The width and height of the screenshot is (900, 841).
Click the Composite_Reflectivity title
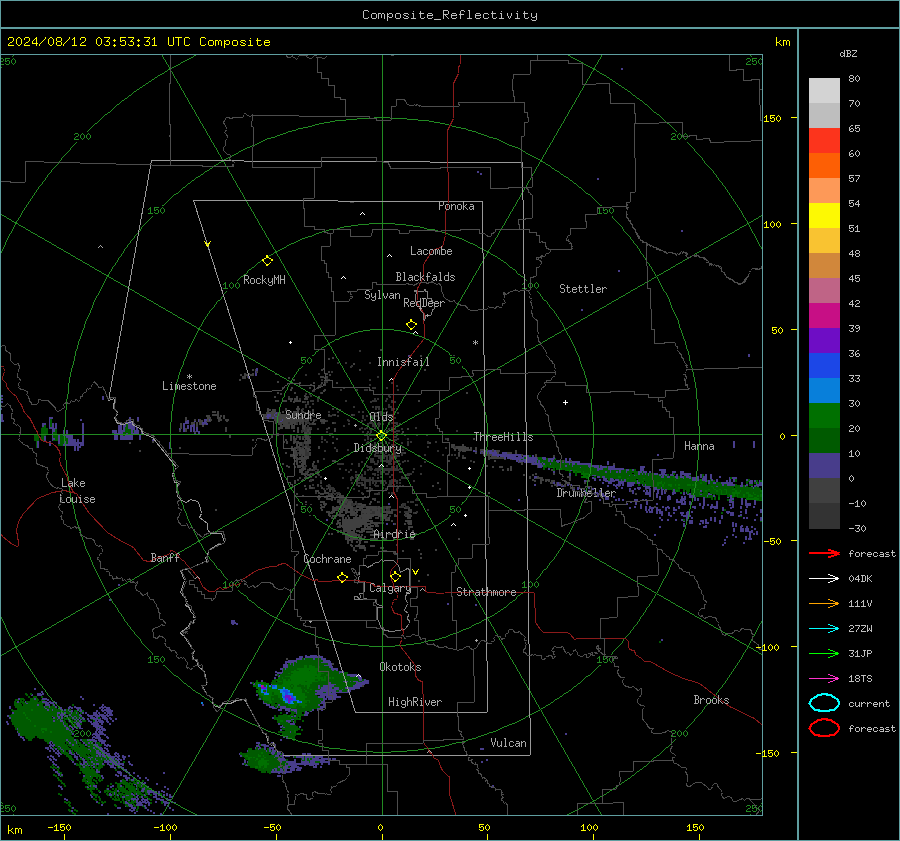click(450, 15)
